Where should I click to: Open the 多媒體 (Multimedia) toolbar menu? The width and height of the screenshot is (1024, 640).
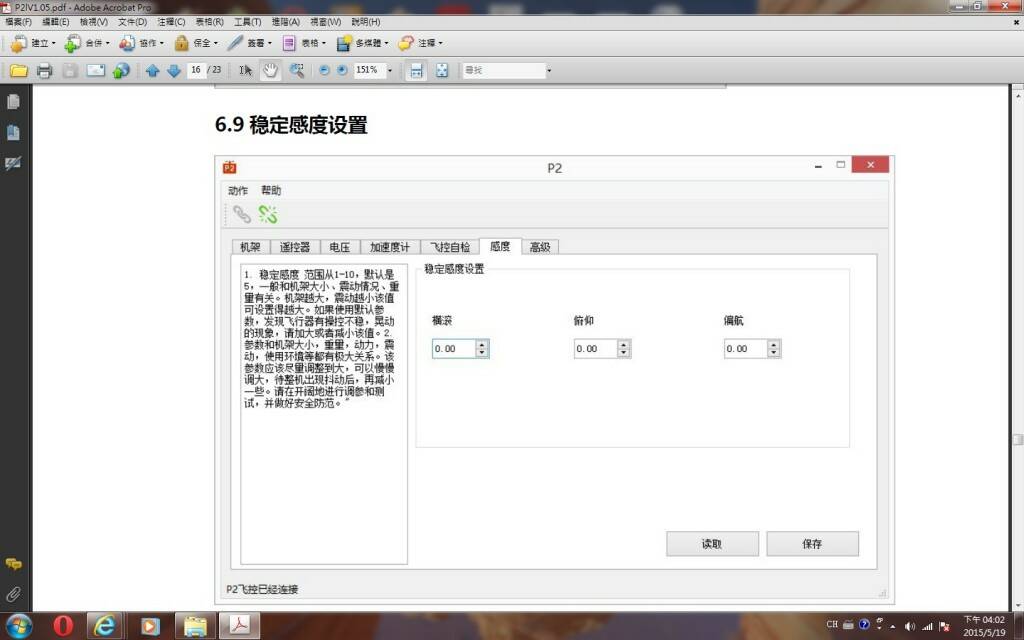[362, 43]
